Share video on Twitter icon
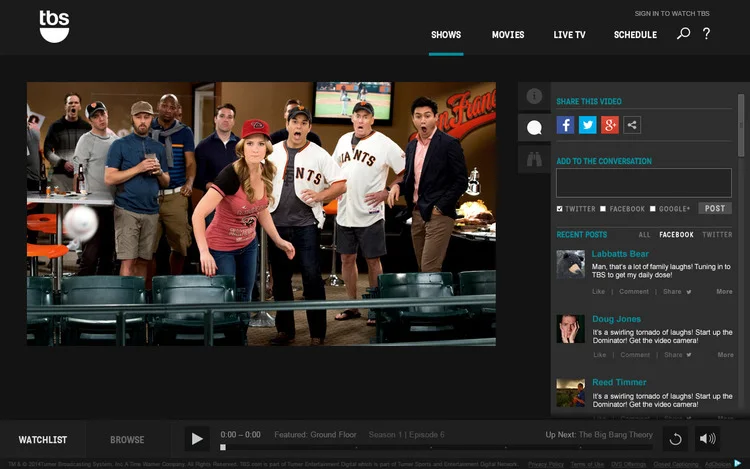750x469 pixels. click(587, 125)
